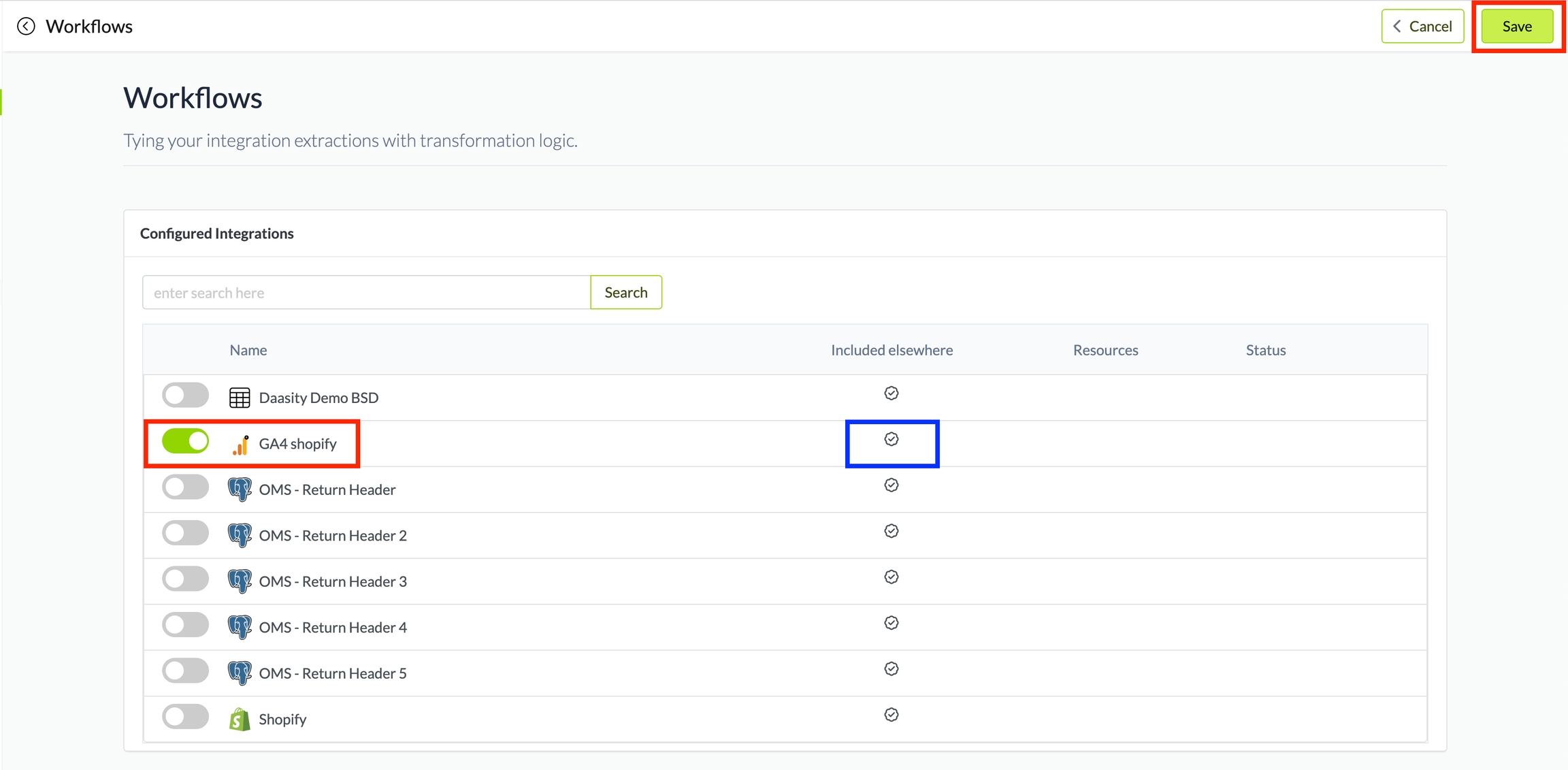Screen dimensions: 1568x770
Task: Click the Name column header
Action: [248, 350]
